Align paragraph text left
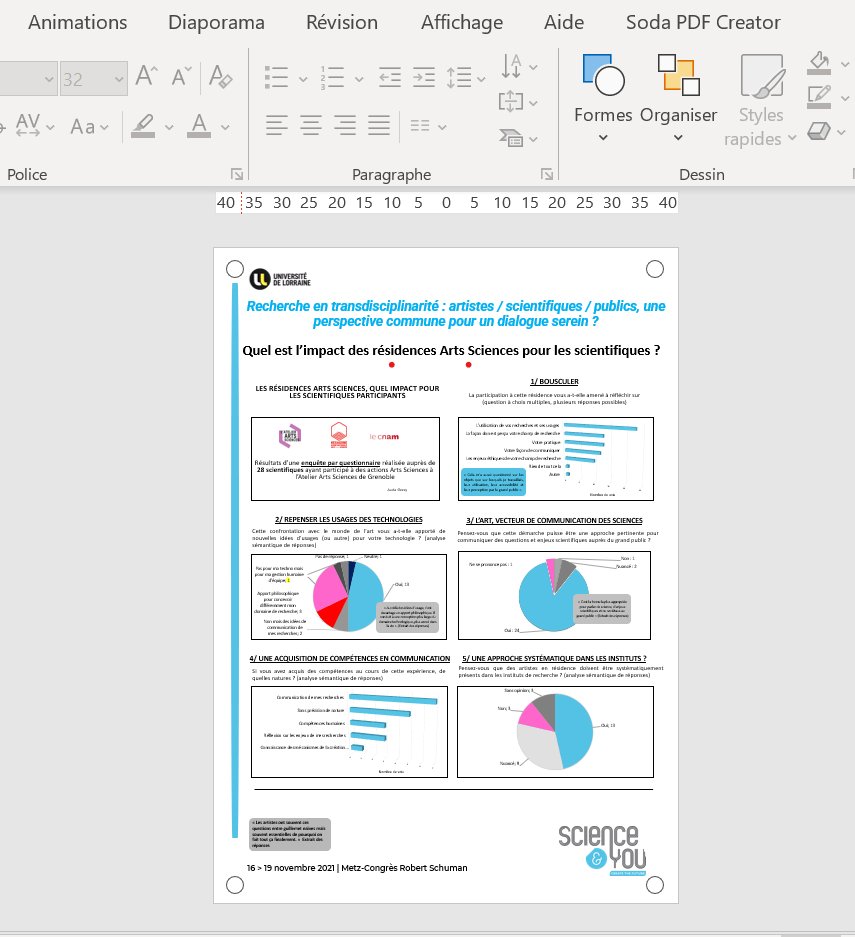Screen dimensions: 855x937 tap(277, 125)
